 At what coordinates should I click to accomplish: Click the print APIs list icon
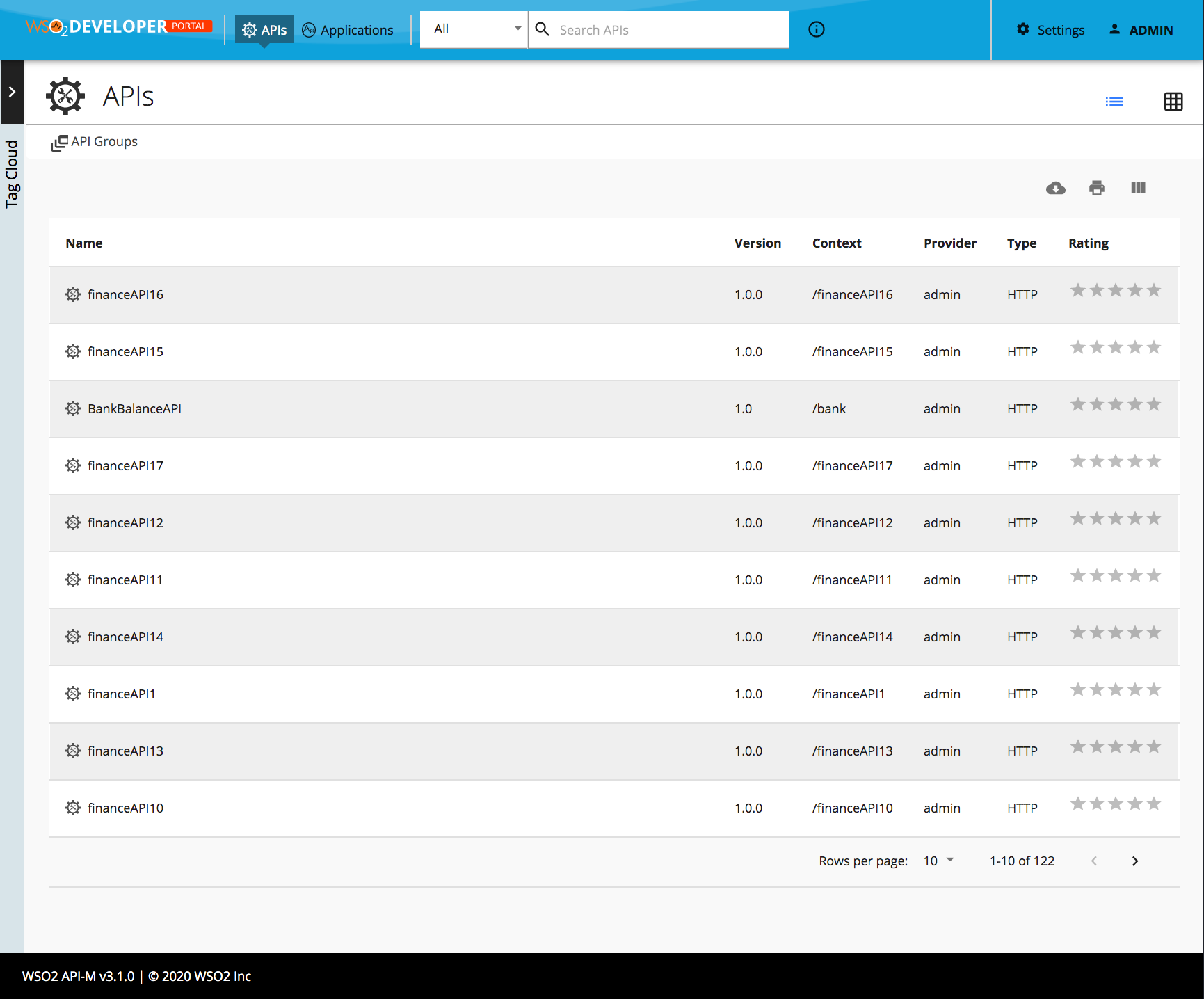pos(1097,188)
